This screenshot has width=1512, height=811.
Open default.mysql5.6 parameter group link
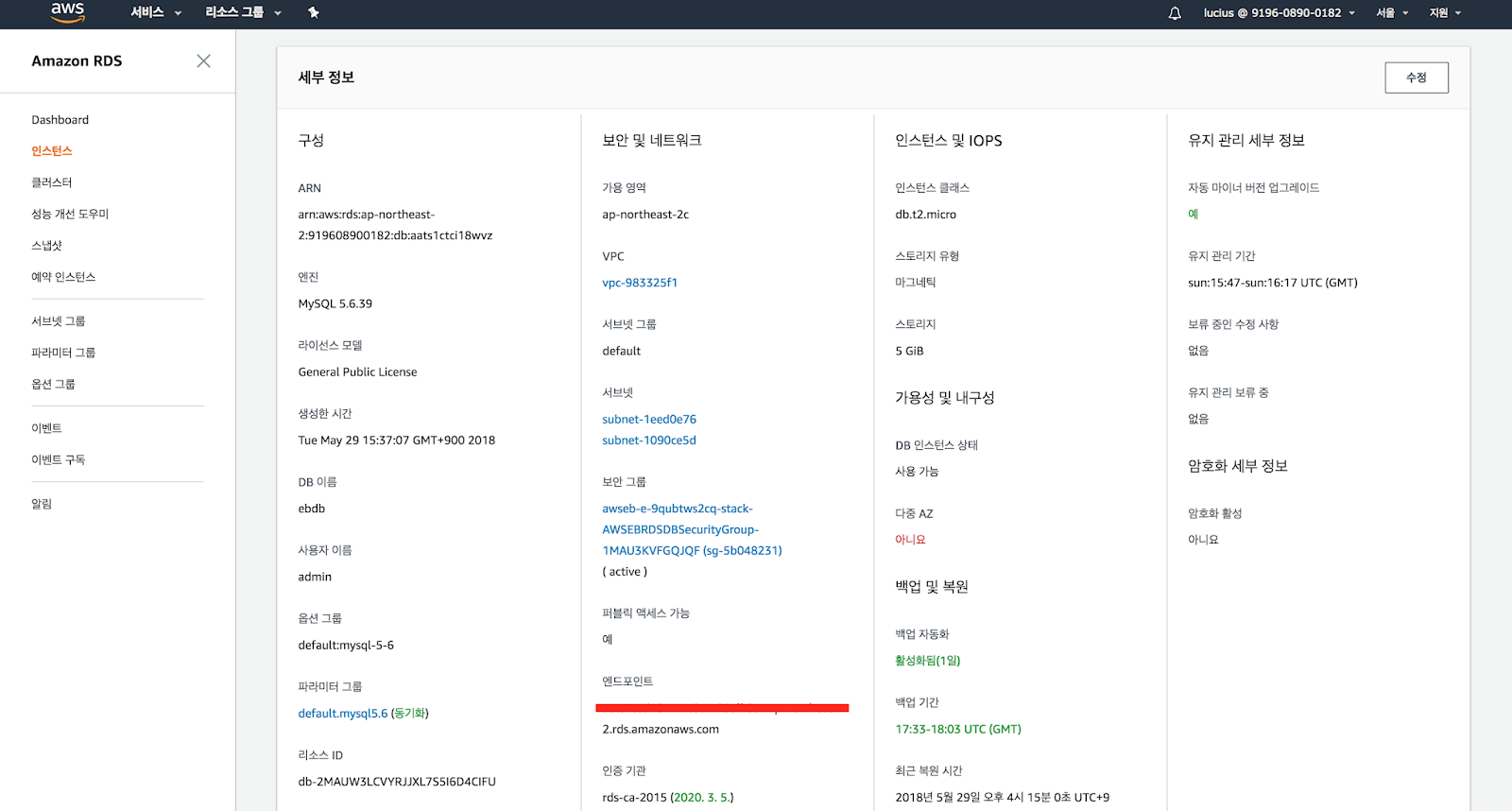pyautogui.click(x=343, y=714)
